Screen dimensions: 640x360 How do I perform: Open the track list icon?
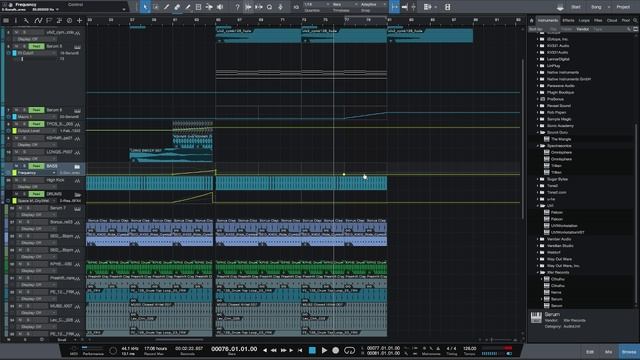6,20
